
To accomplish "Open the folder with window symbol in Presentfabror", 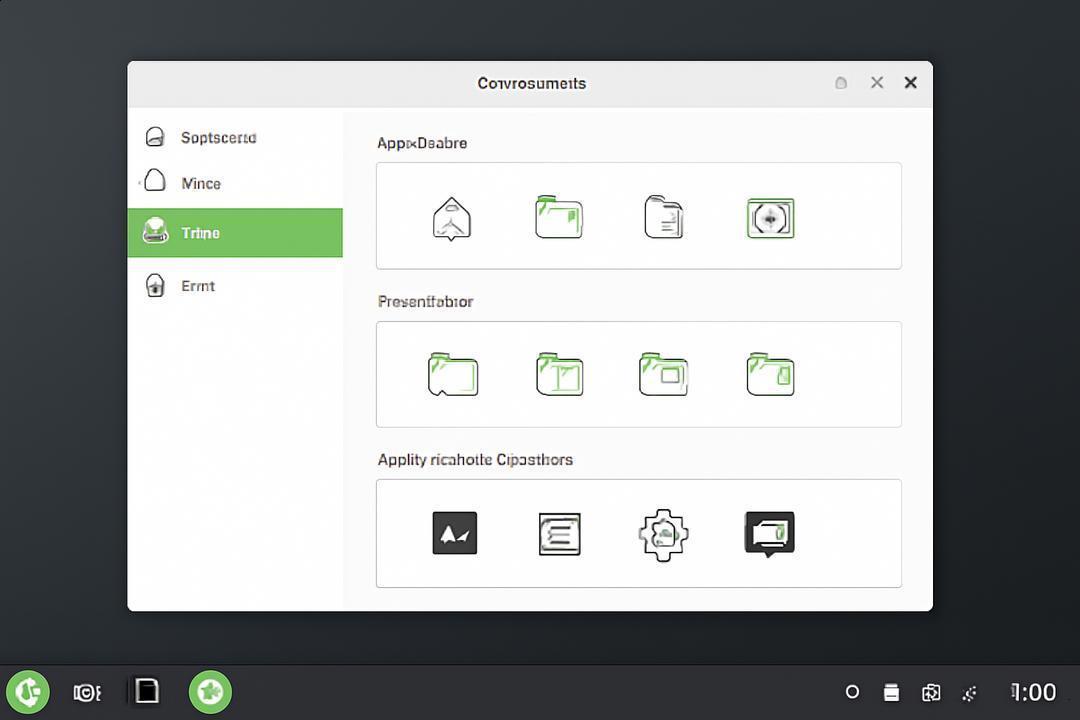I will coord(663,374).
